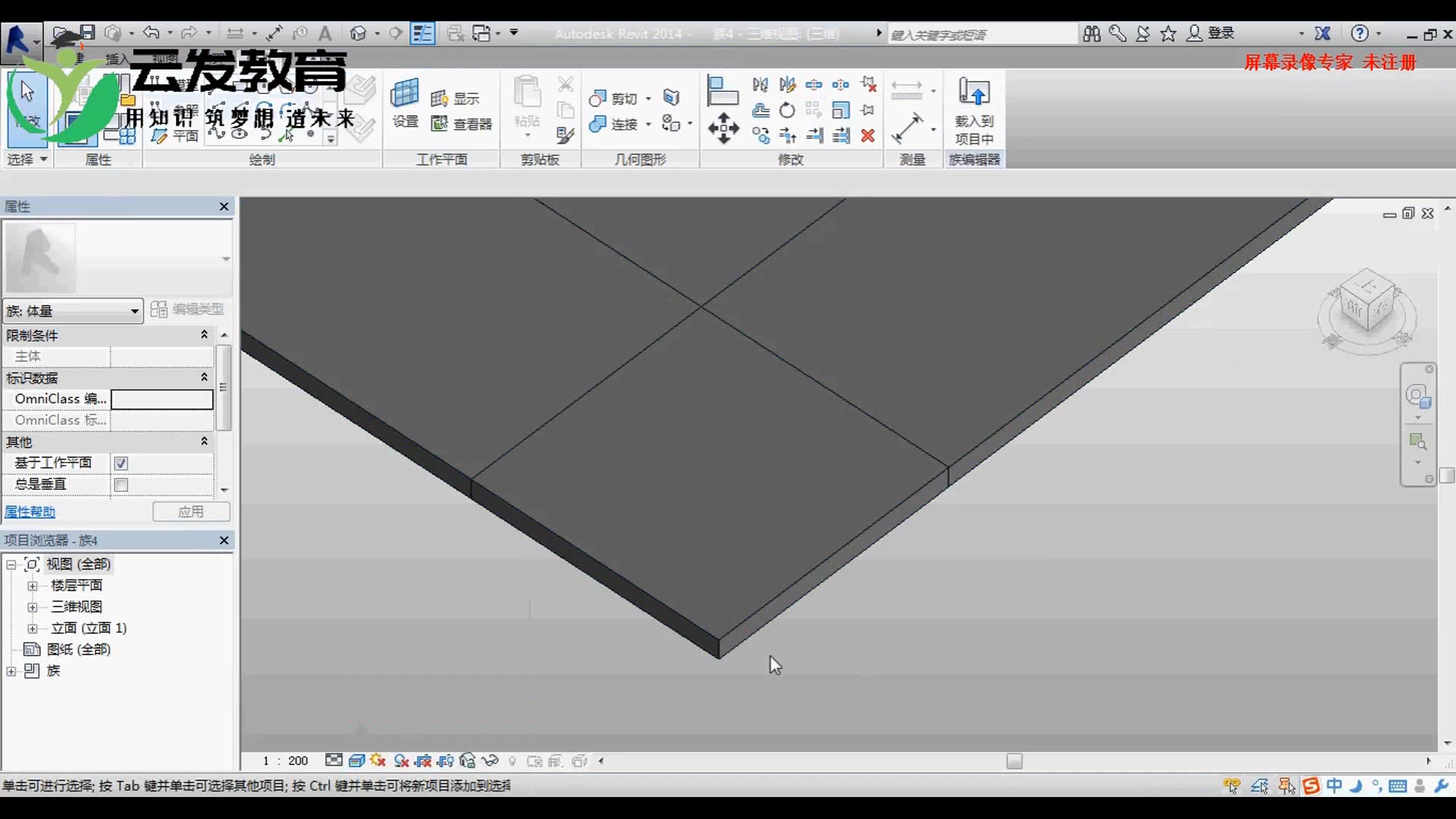Select the Rotate tool
Screen dimensions: 1456x819
(787, 110)
